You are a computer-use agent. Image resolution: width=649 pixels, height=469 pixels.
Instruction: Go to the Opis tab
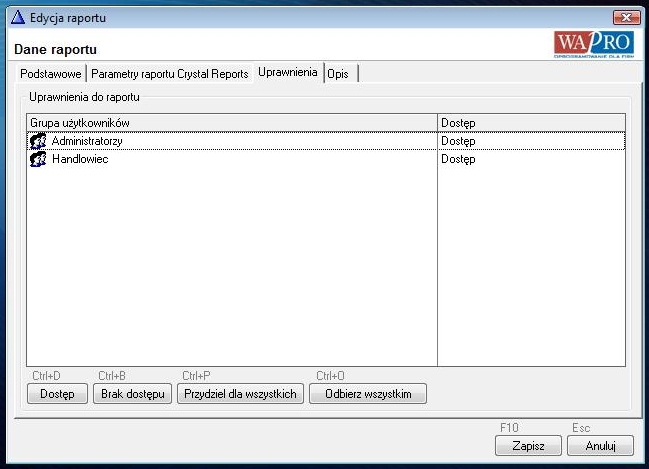(338, 74)
